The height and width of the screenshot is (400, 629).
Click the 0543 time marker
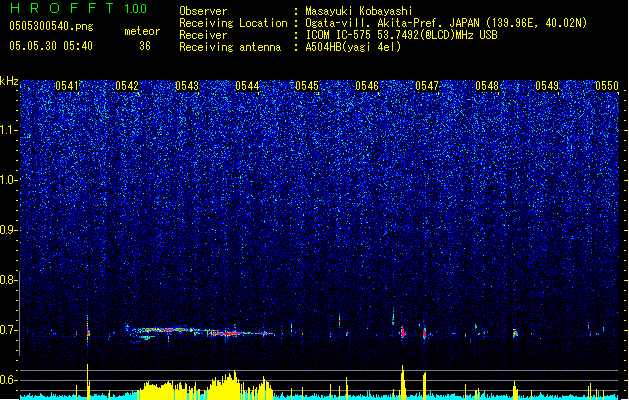(187, 86)
